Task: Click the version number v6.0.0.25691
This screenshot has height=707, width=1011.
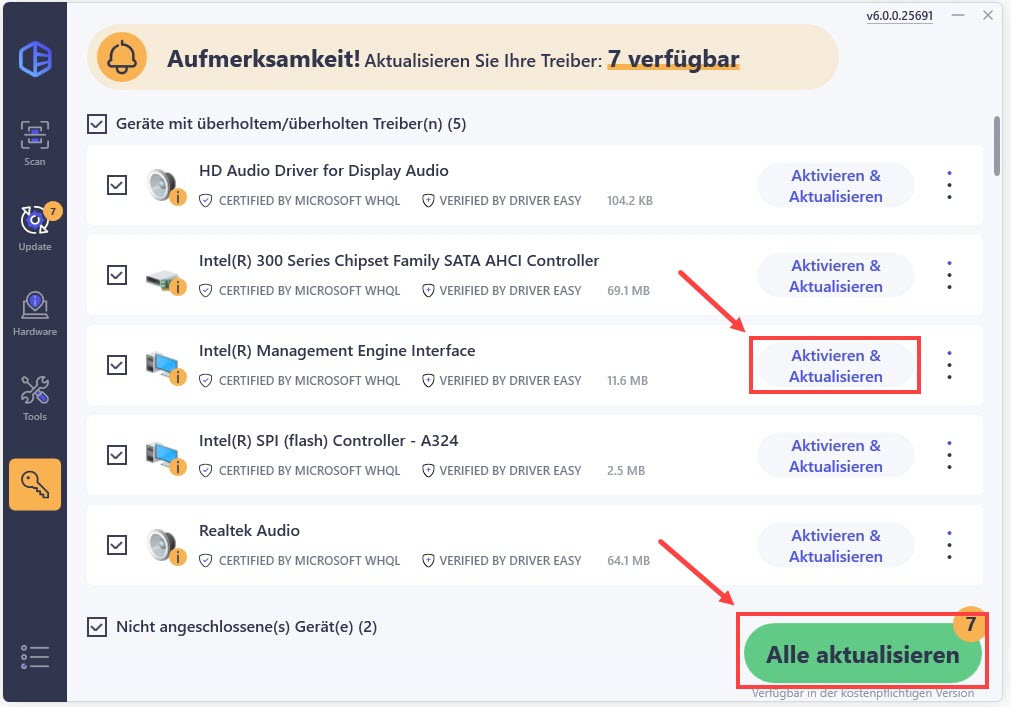Action: click(898, 16)
